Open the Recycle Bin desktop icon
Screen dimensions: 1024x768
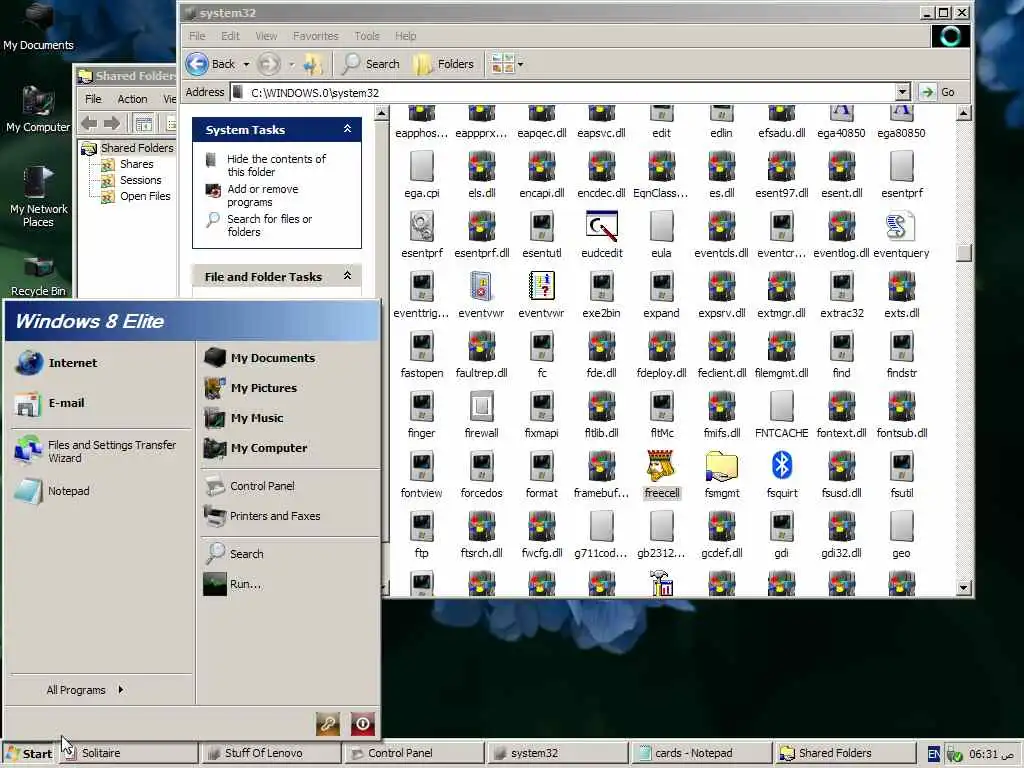[x=38, y=276]
